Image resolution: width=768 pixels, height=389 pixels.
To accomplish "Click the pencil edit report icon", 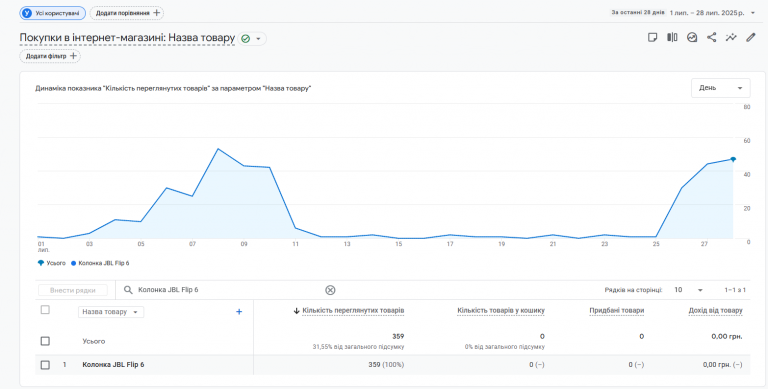I will click(x=750, y=38).
